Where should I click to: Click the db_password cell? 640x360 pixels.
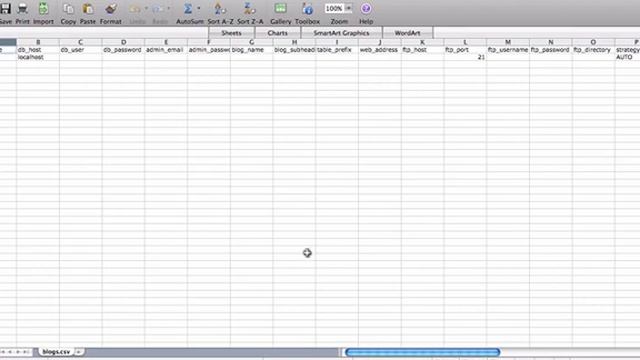click(123, 50)
